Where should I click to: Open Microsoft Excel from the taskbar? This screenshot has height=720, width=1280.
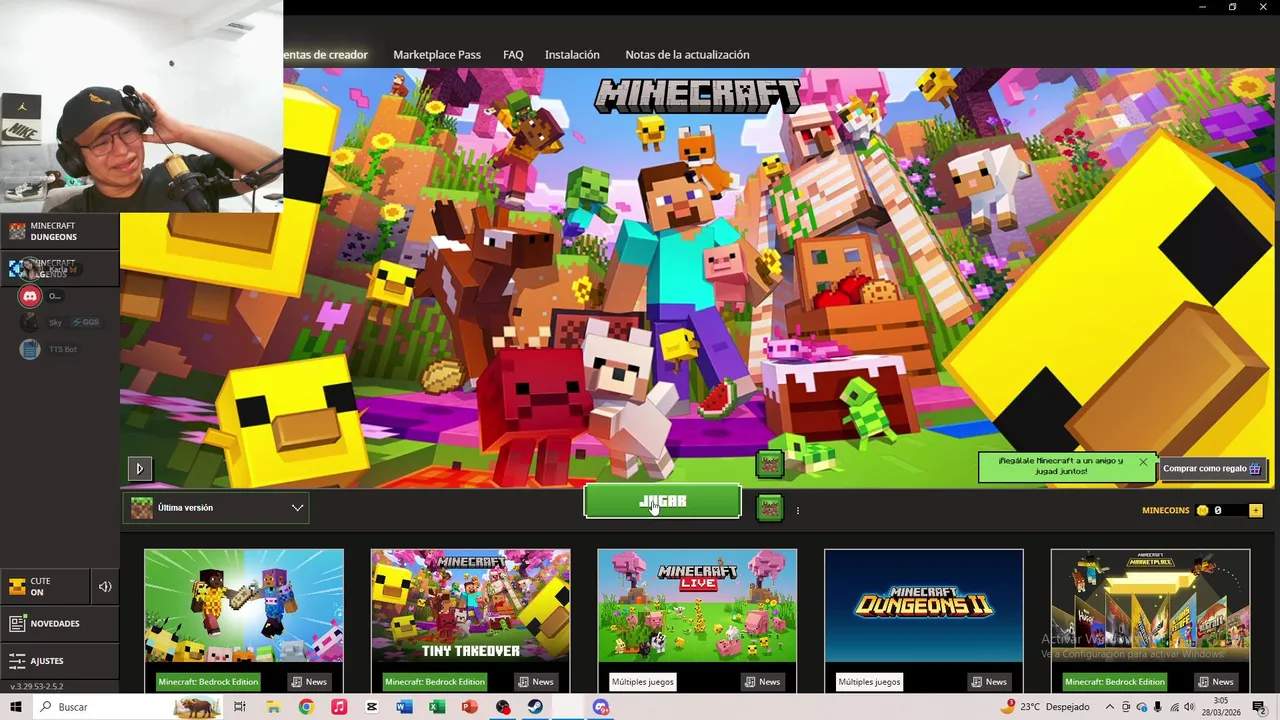[x=437, y=707]
